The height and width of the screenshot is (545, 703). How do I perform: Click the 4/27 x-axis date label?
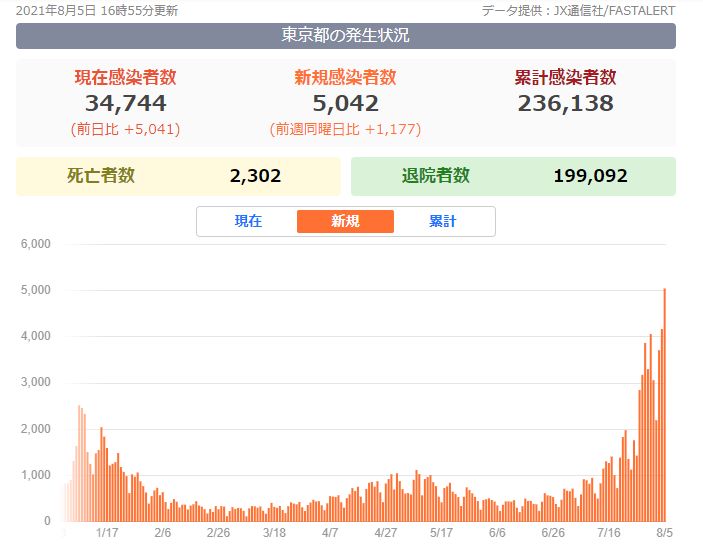386,532
